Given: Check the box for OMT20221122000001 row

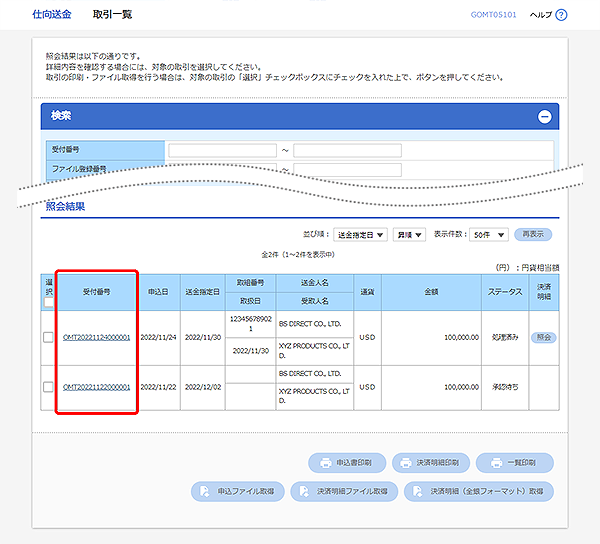Looking at the screenshot, I should coord(48,387).
